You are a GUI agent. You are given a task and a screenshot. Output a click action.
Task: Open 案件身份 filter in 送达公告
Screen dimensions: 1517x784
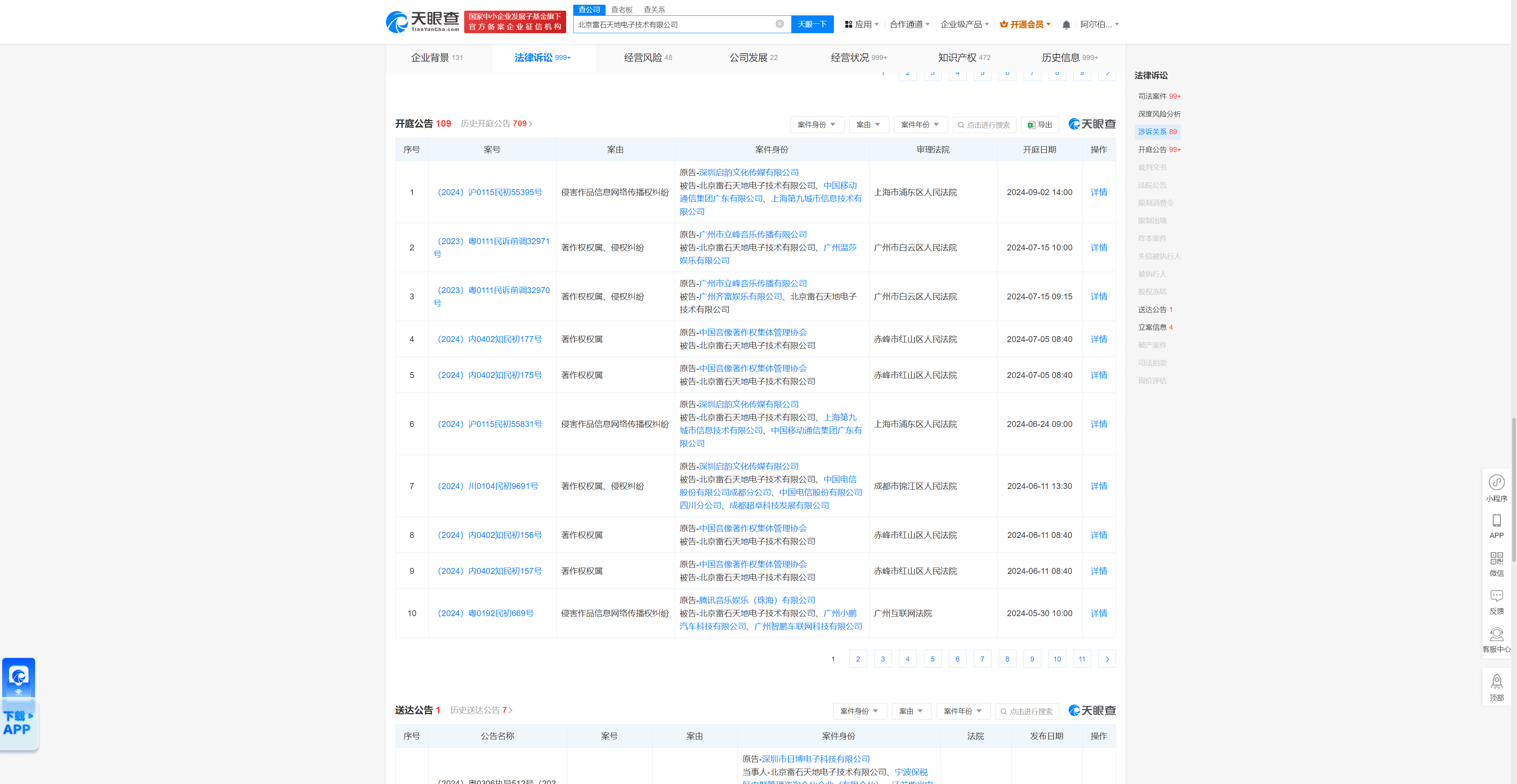coord(859,712)
